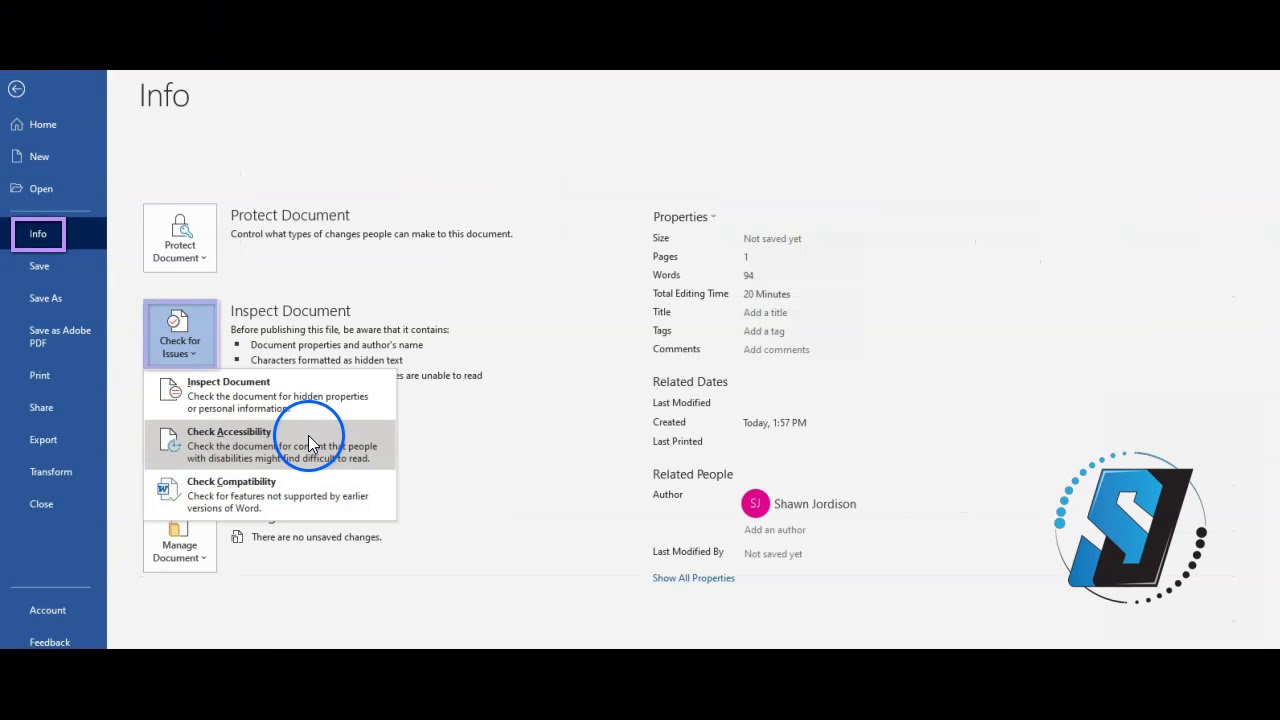Screen dimensions: 1280x720
Task: Select Save as Adobe PDF
Action: point(60,337)
